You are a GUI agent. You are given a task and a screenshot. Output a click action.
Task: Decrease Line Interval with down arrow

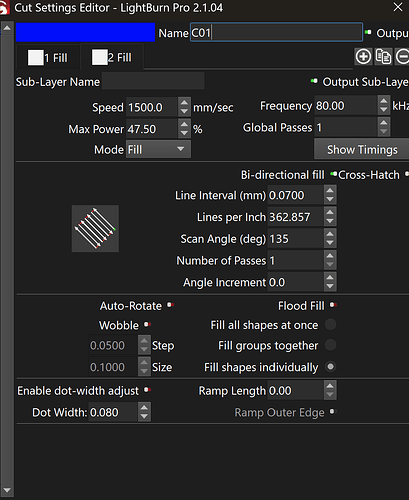click(x=330, y=199)
